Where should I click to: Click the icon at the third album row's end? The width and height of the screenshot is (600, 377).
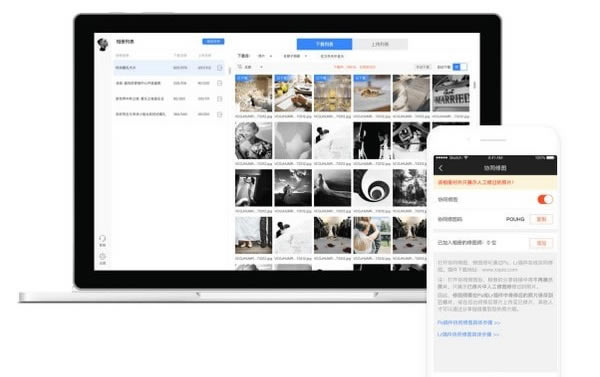[220, 99]
